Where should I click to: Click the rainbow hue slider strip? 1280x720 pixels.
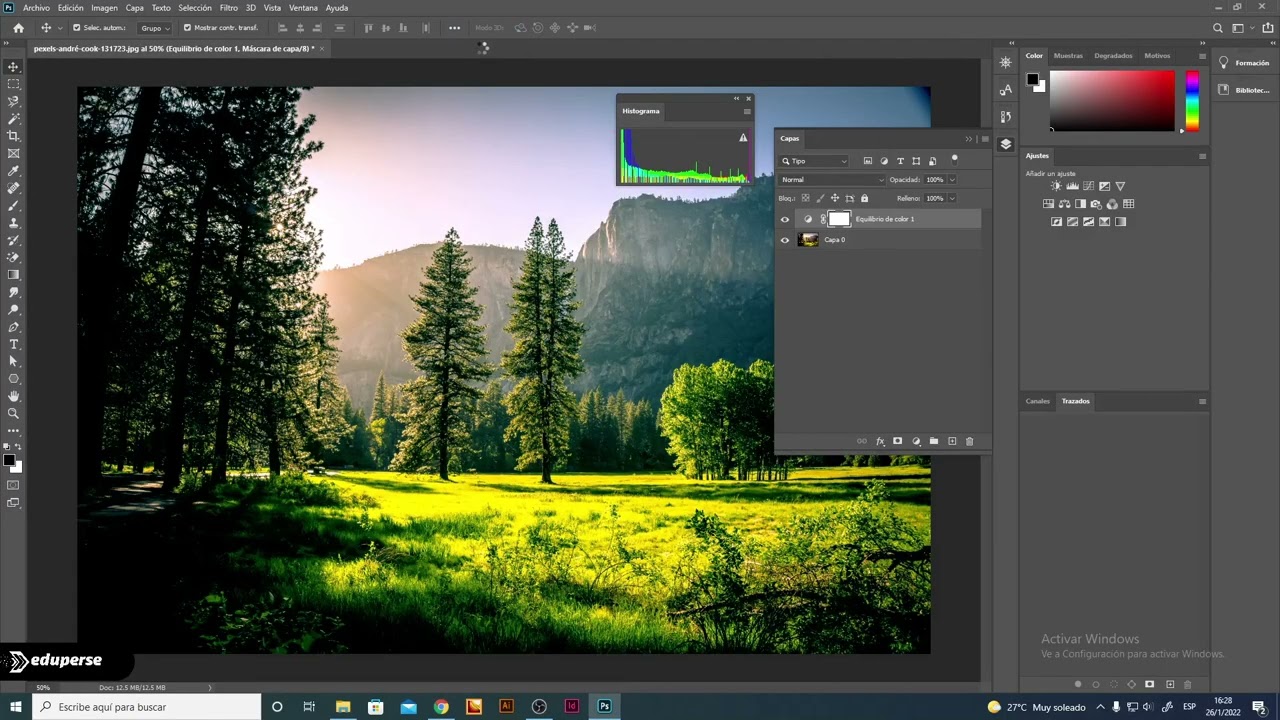click(x=1192, y=101)
